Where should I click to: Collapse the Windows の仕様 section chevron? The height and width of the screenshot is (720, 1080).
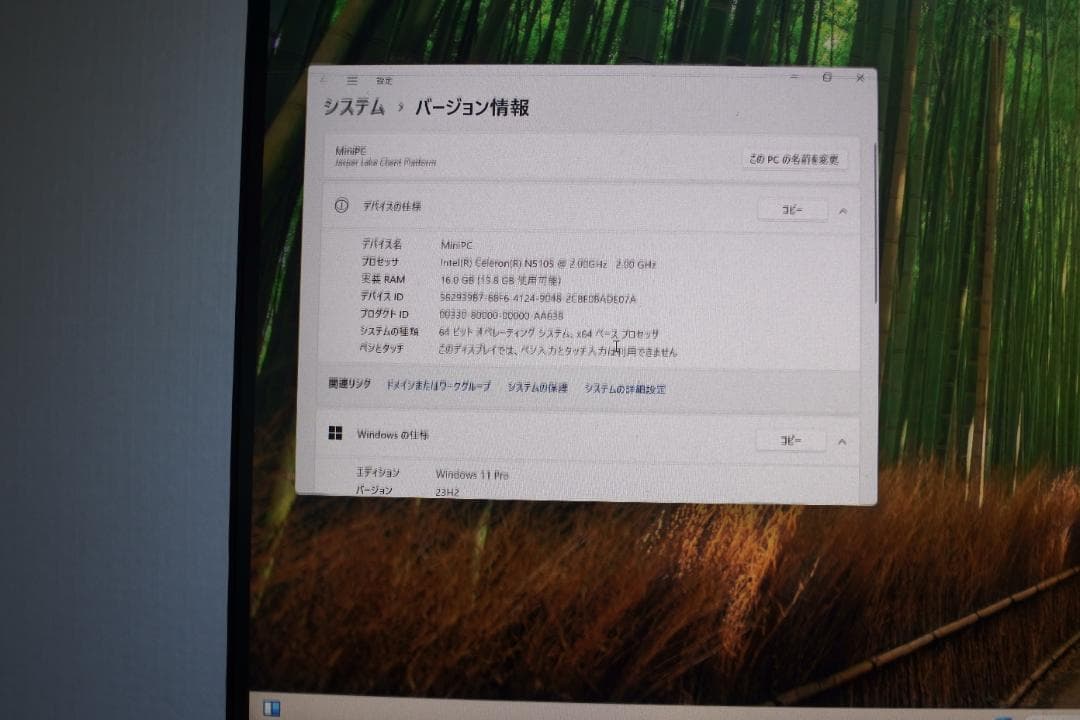(842, 440)
